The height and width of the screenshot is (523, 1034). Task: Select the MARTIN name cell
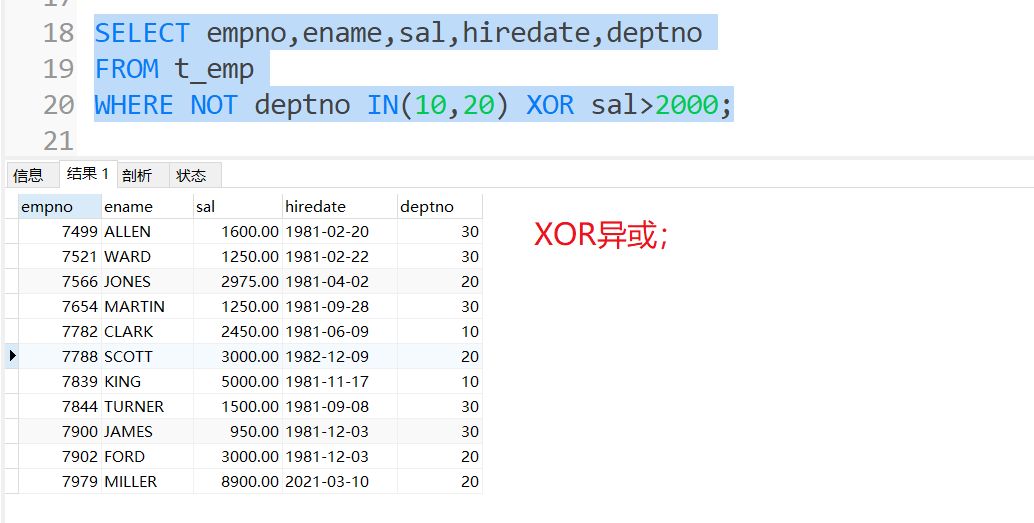[x=147, y=307]
